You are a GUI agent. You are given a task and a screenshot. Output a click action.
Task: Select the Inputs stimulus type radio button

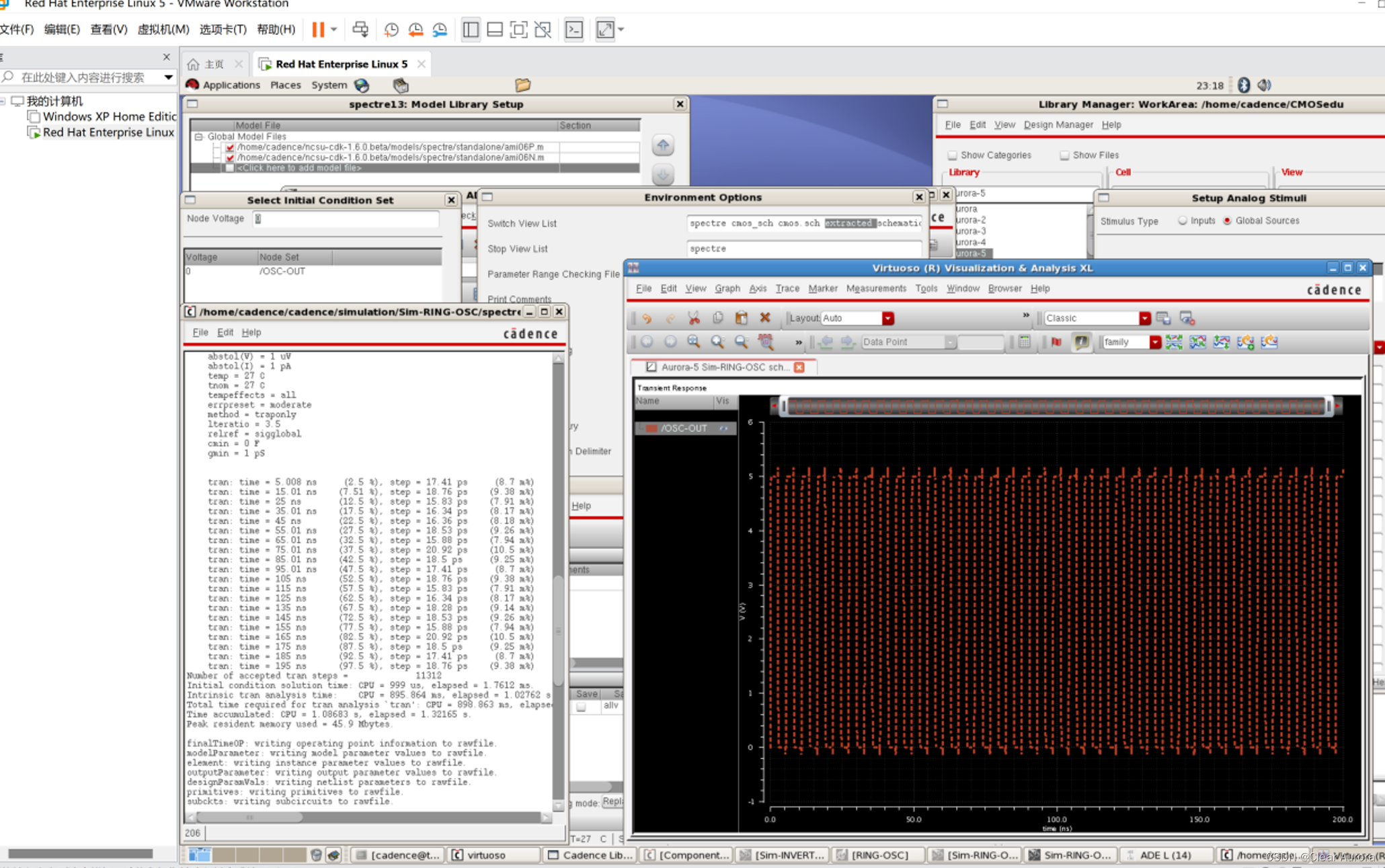point(1182,221)
